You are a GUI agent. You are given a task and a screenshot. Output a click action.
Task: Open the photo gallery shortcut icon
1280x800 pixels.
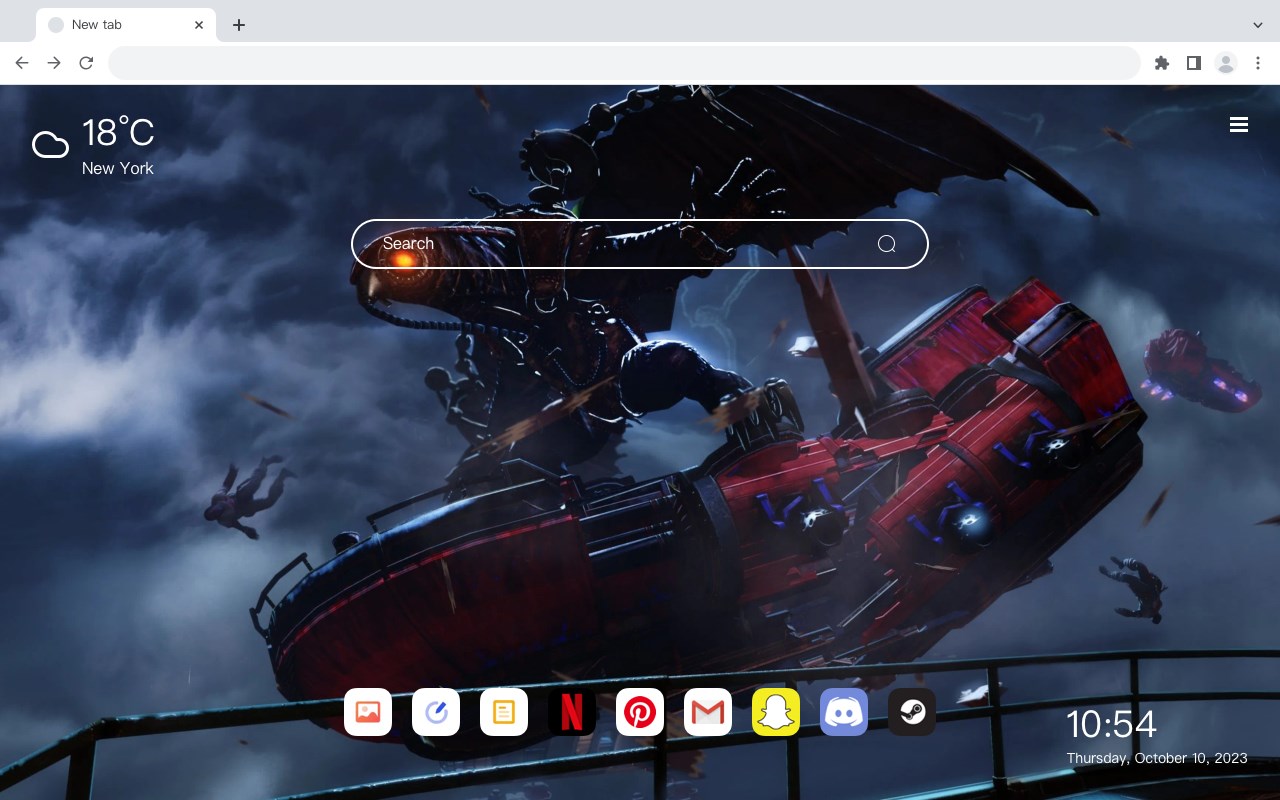click(x=368, y=712)
